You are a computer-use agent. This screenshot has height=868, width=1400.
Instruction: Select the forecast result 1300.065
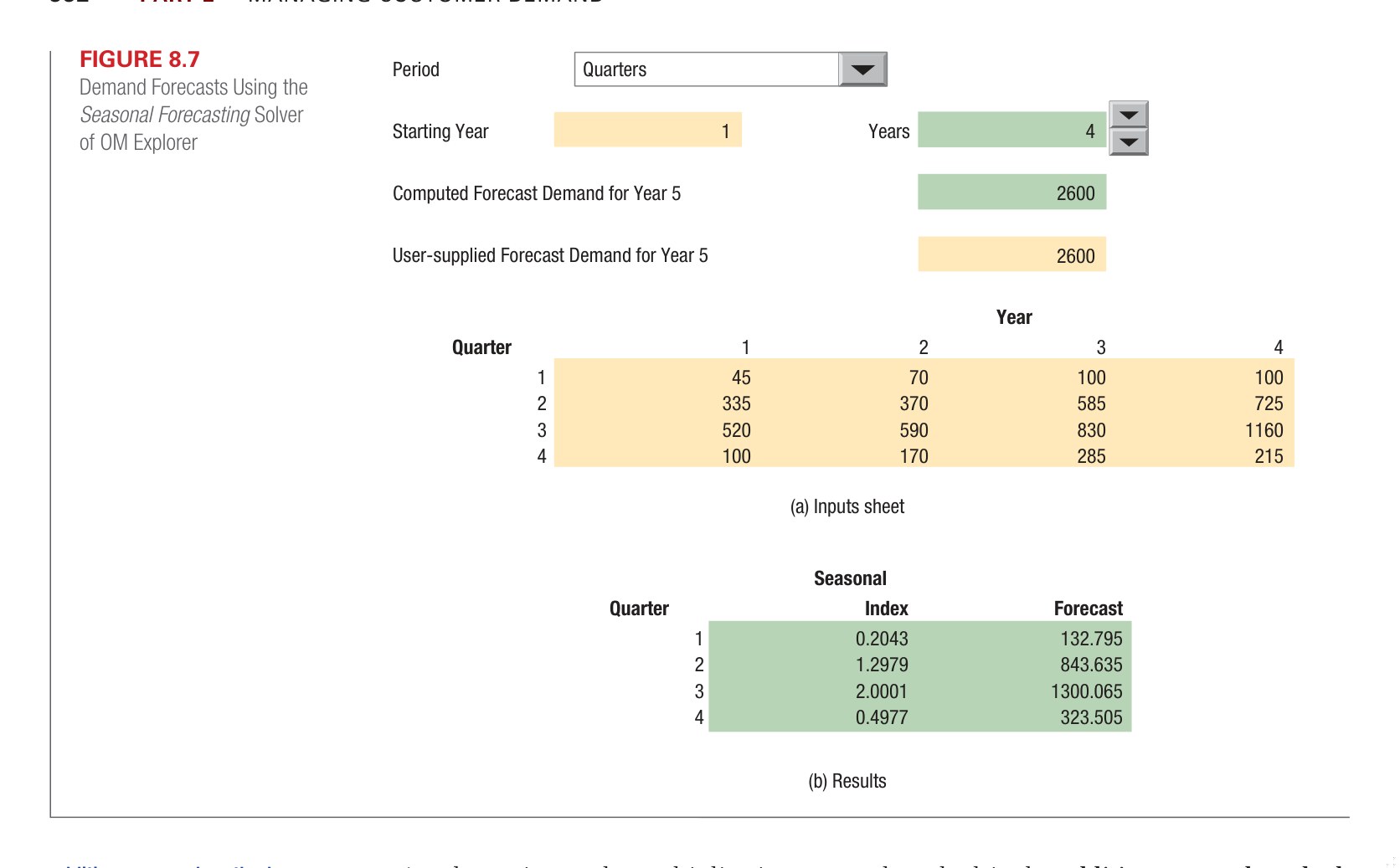coord(1086,691)
